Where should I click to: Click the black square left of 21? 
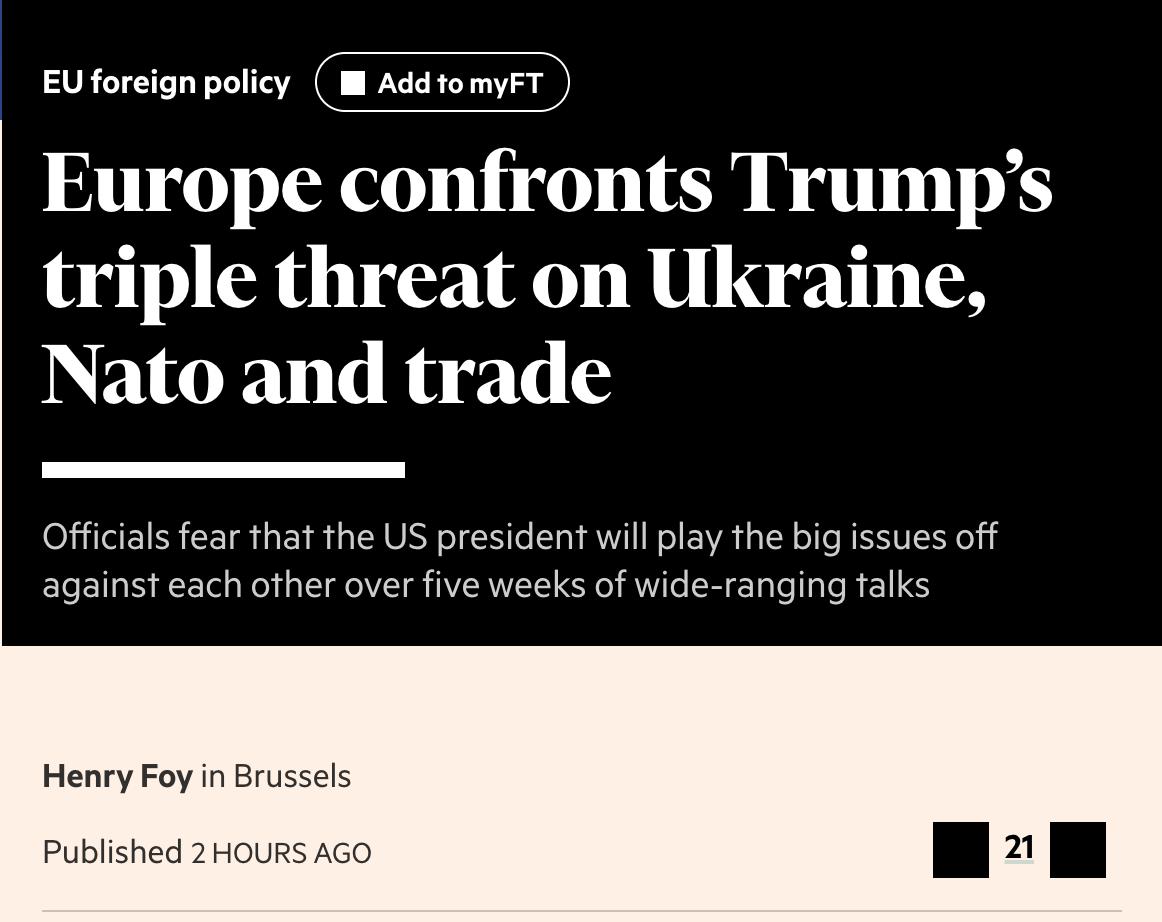pyautogui.click(x=960, y=850)
